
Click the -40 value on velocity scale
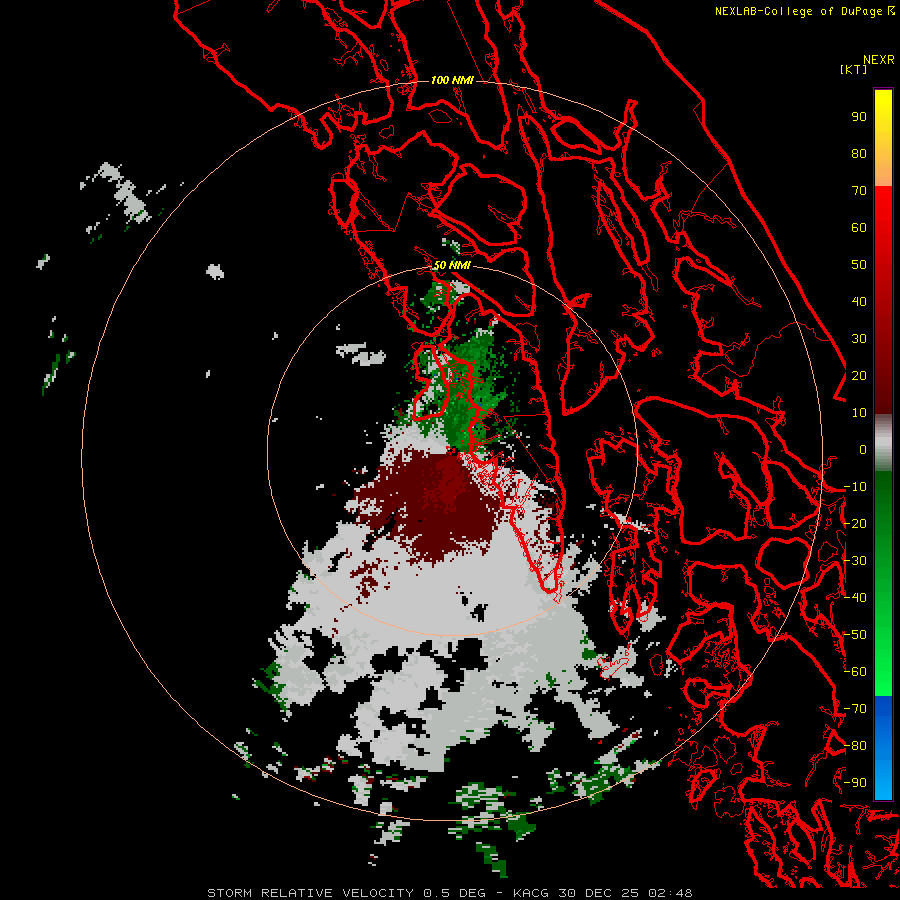[855, 598]
